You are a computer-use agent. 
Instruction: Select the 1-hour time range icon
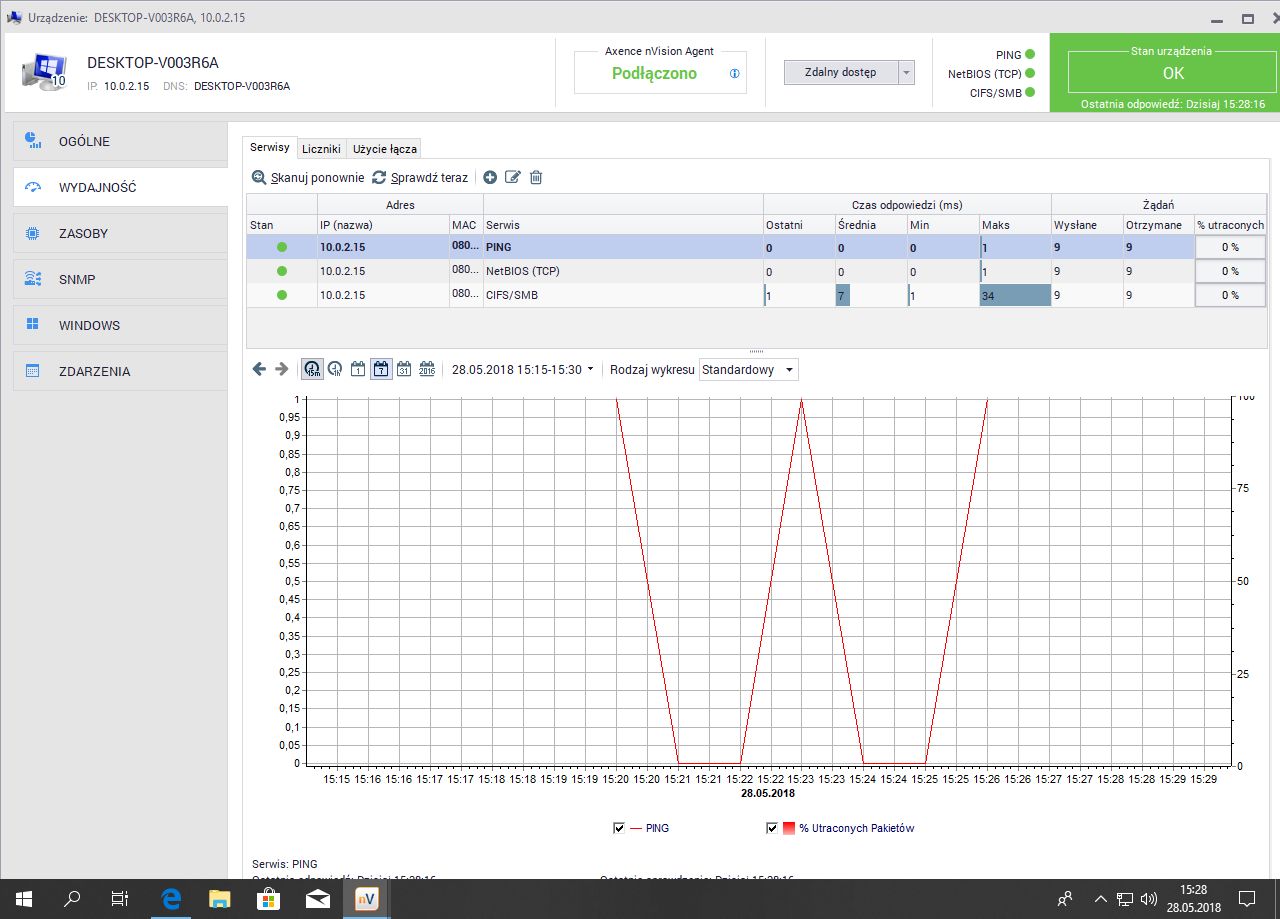[335, 369]
